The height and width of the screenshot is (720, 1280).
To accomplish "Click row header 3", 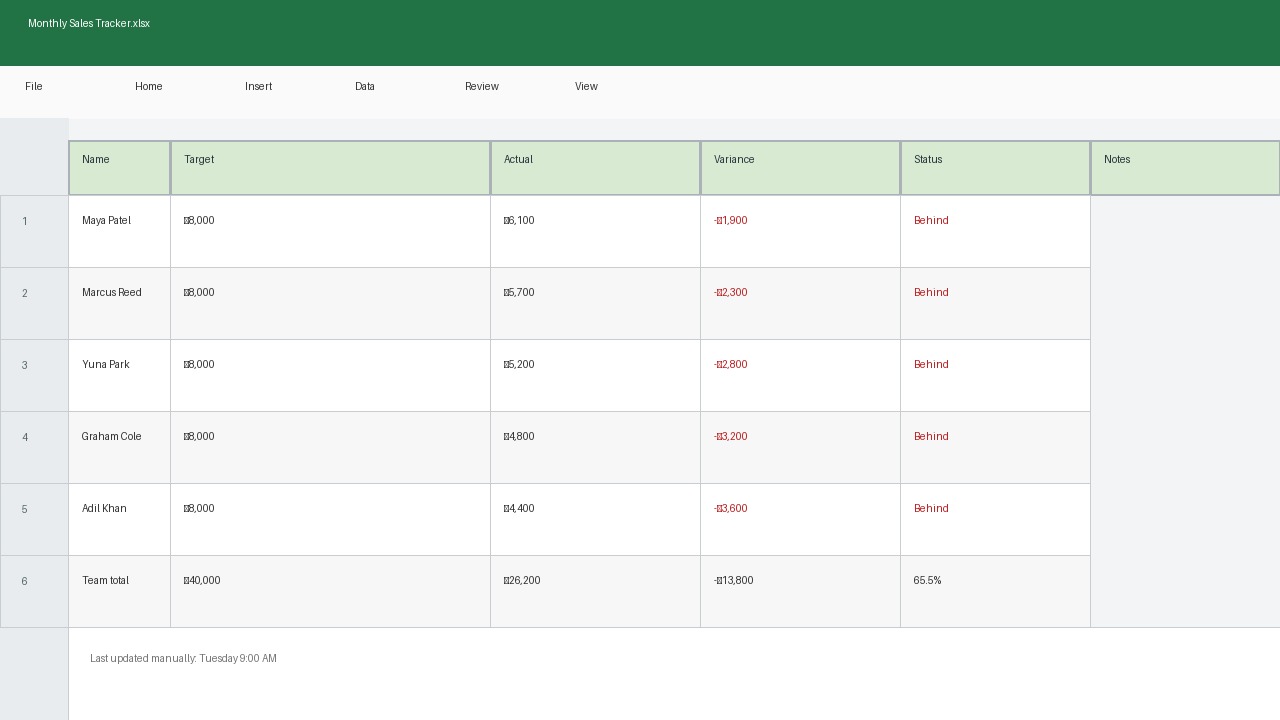I will [x=34, y=376].
